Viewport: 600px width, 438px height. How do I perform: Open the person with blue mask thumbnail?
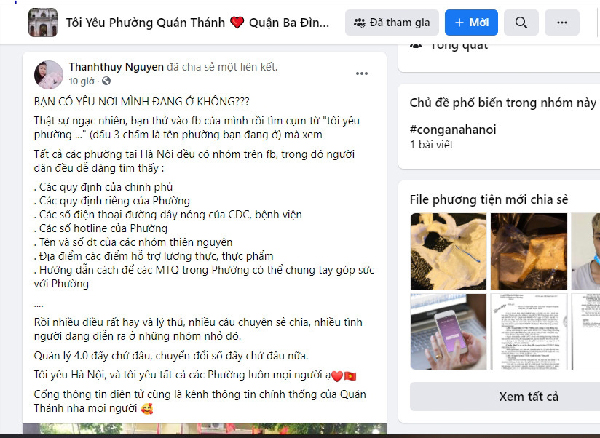(585, 251)
